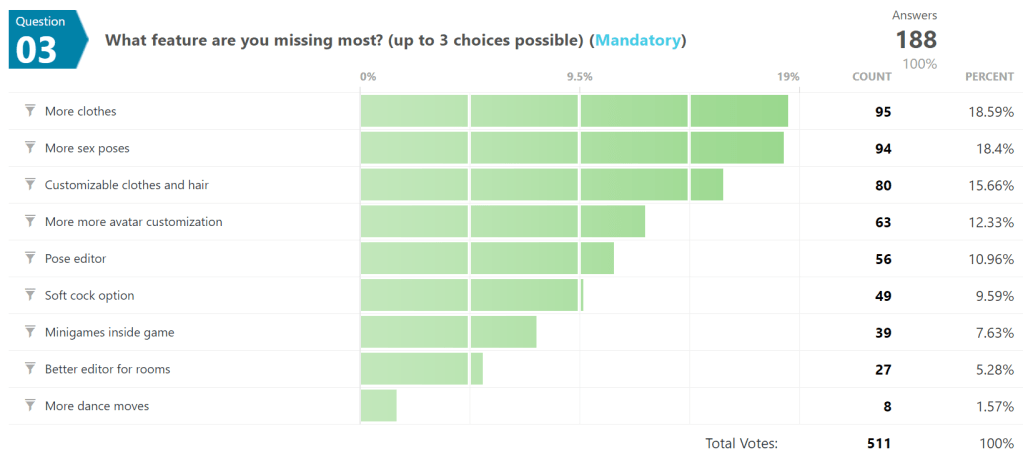Click the PERCENT column header
Viewport: 1023px width, 462px height.
[989, 77]
